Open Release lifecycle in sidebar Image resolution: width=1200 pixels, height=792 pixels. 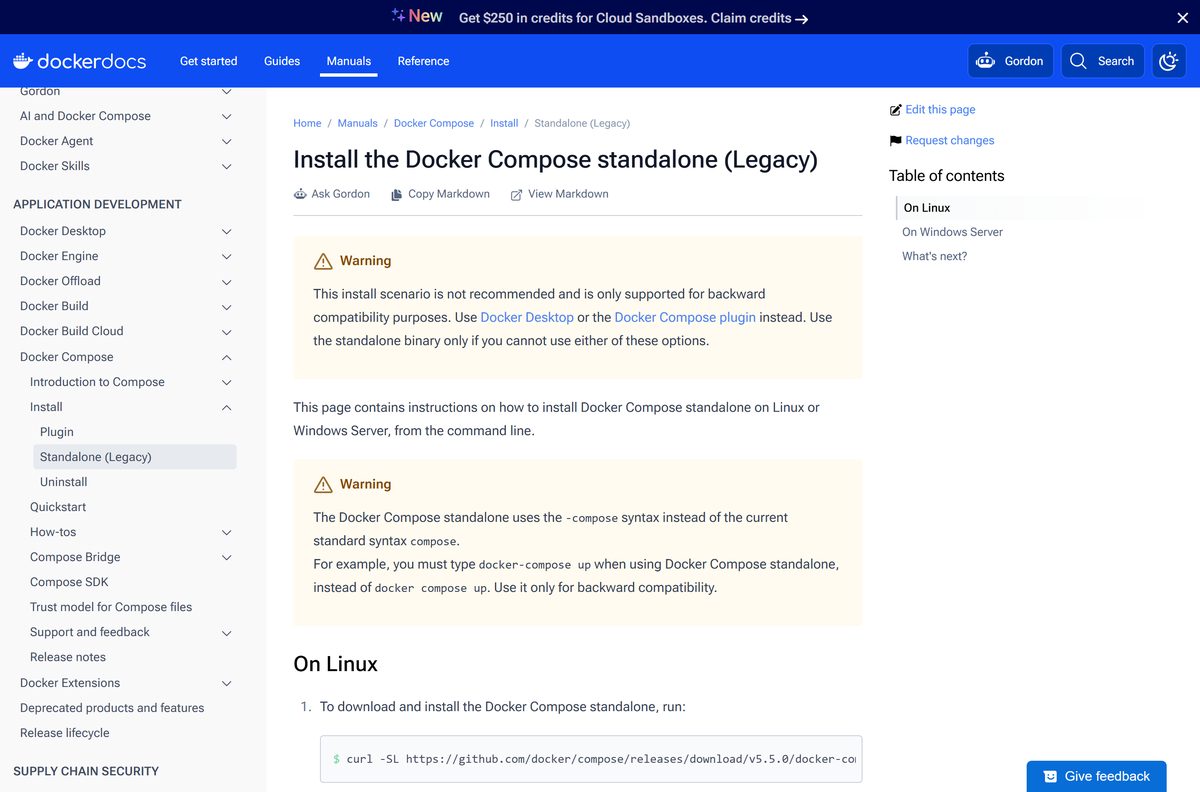pos(65,733)
